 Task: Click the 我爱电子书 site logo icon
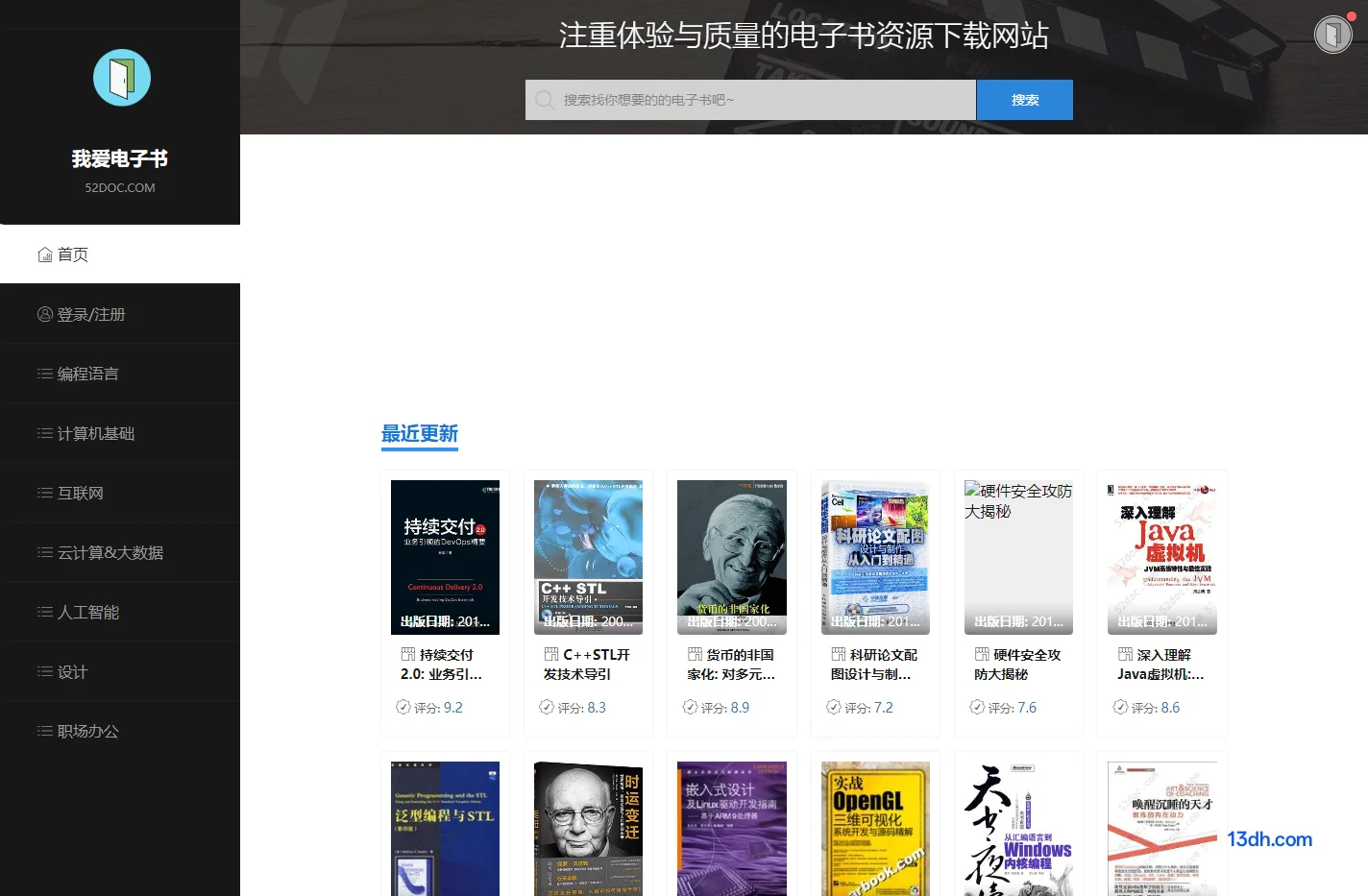(122, 78)
